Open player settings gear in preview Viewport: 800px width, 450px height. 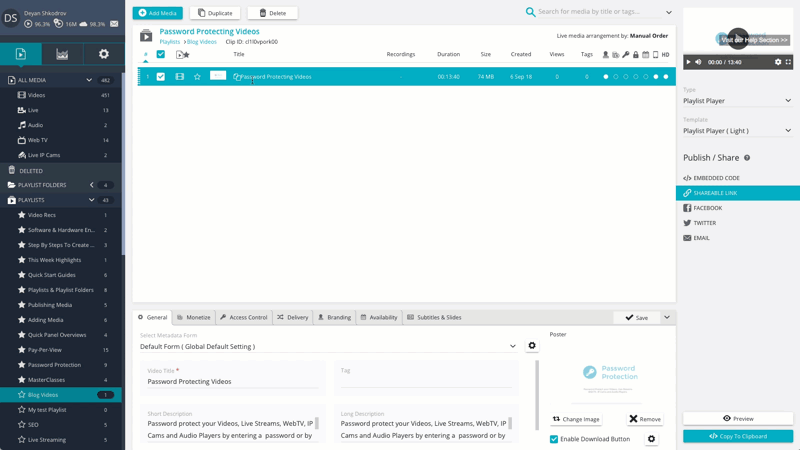point(778,62)
